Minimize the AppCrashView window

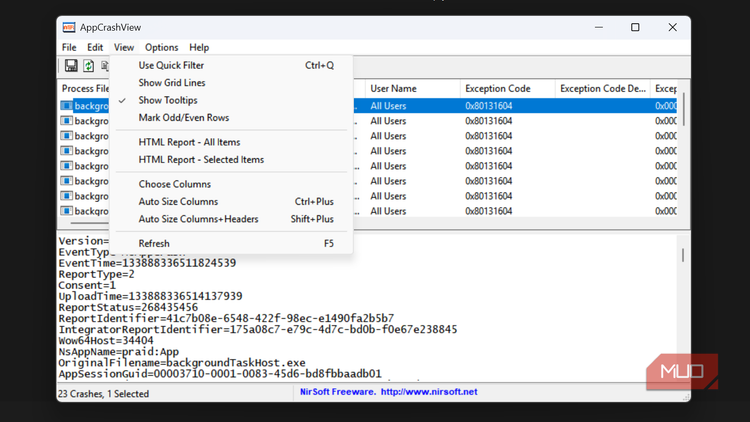(x=599, y=27)
